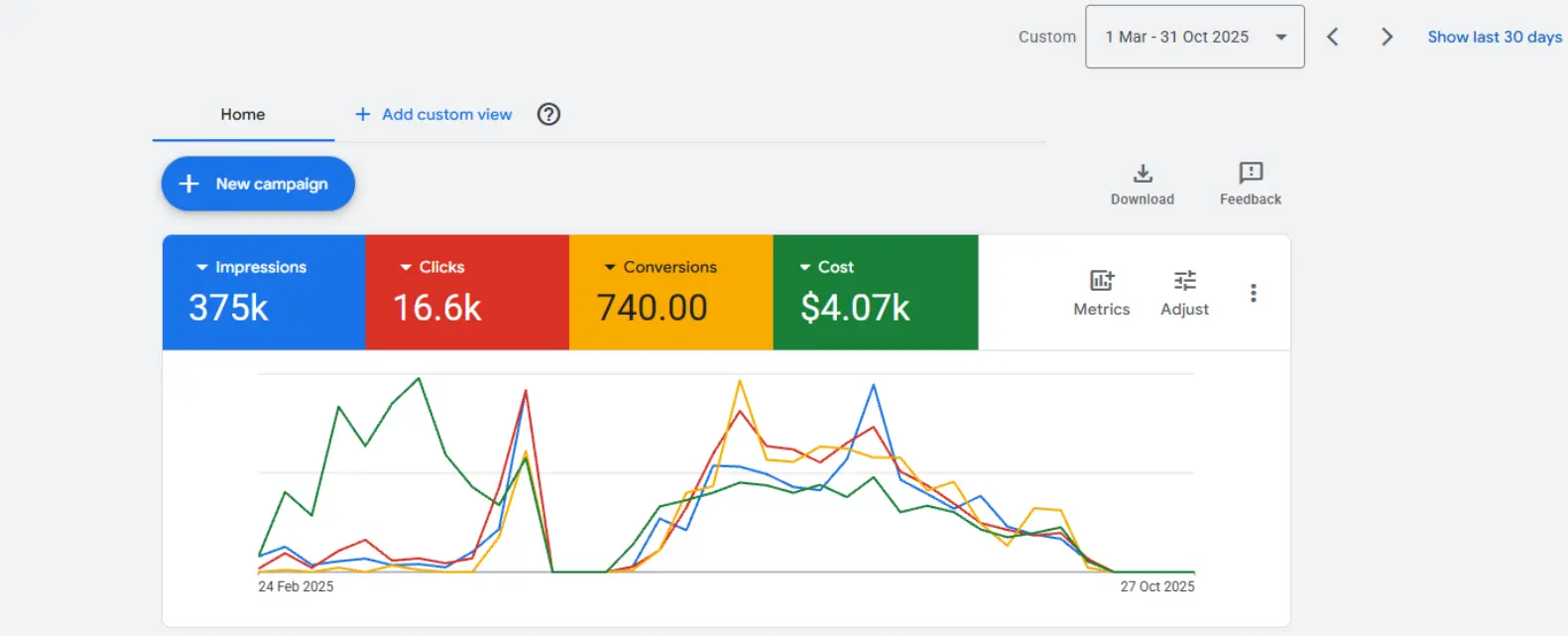This screenshot has height=636, width=1568.
Task: Open the help question mark icon
Action: click(x=548, y=114)
